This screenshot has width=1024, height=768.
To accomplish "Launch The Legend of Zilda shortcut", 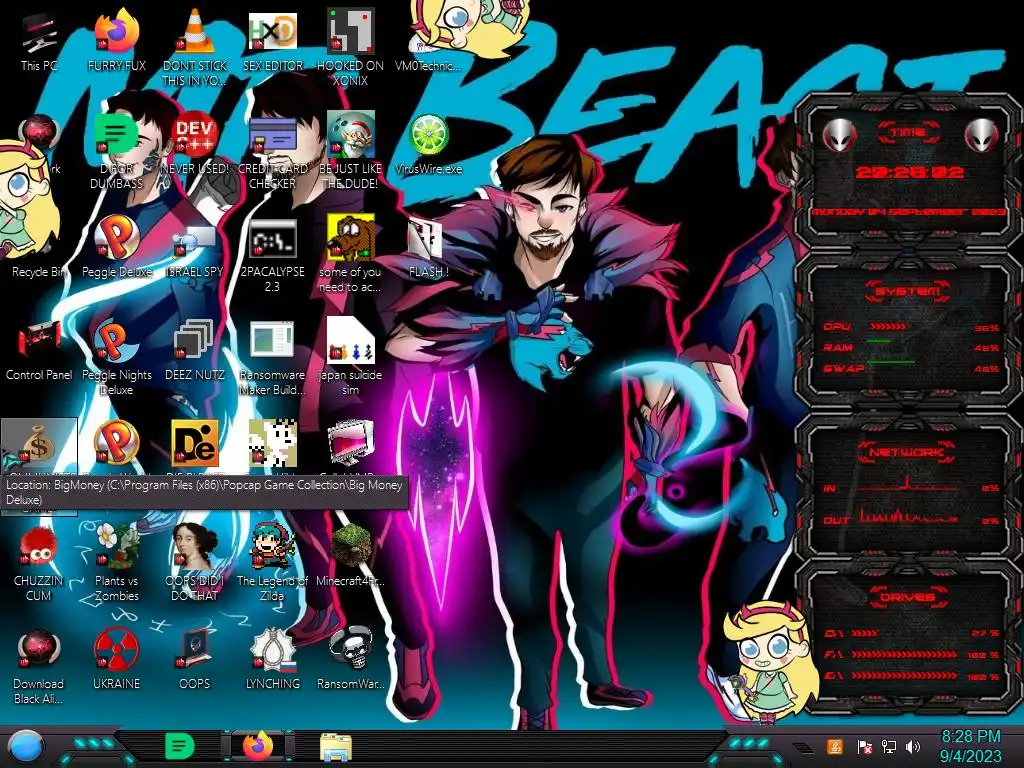I will [272, 564].
